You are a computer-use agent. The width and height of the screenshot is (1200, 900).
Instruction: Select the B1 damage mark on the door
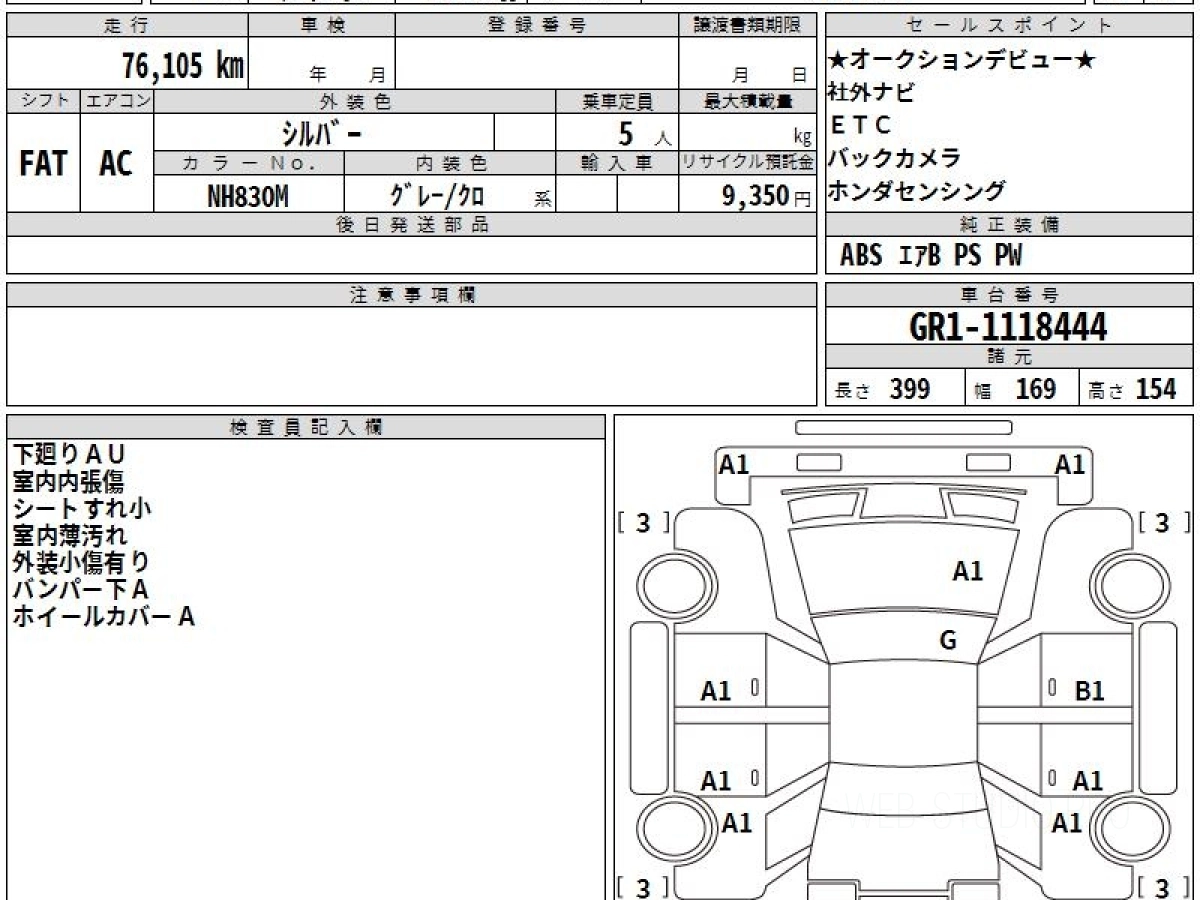click(x=1089, y=690)
